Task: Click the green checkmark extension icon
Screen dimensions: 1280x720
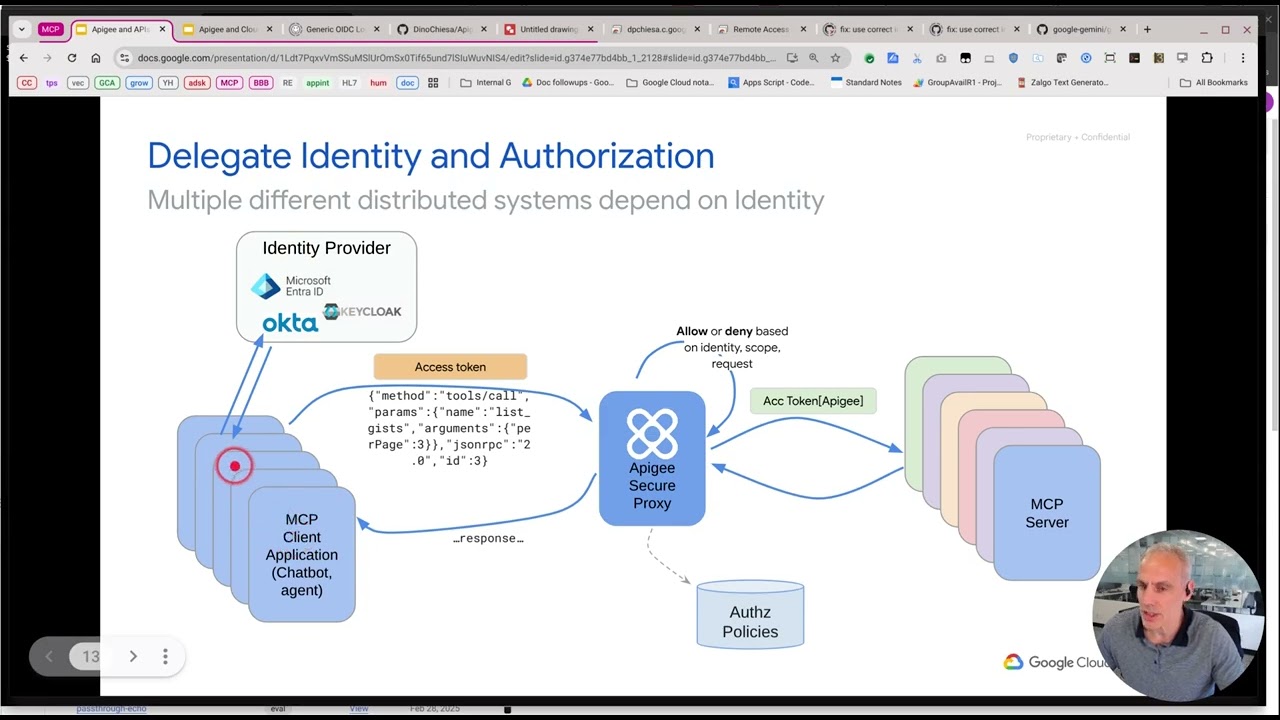Action: pyautogui.click(x=869, y=58)
